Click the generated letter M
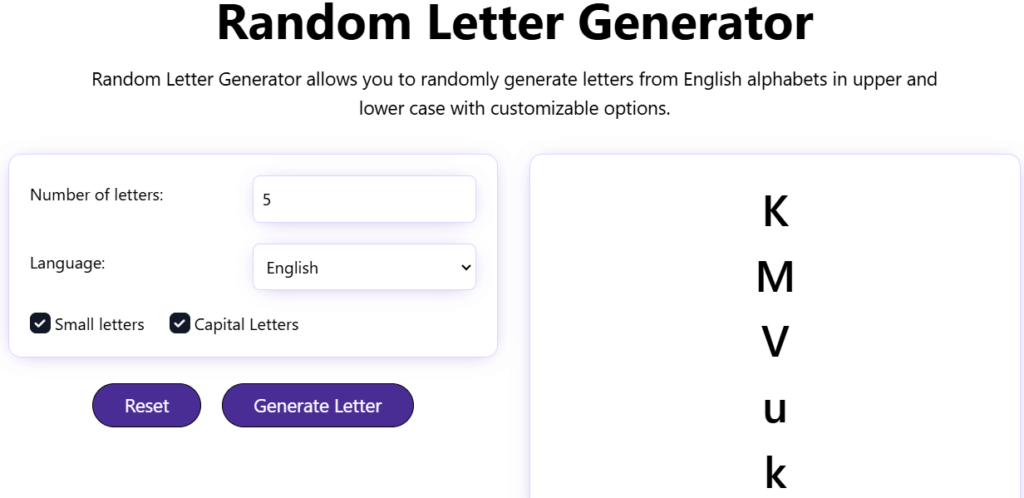Image resolution: width=1024 pixels, height=498 pixels. pos(775,277)
